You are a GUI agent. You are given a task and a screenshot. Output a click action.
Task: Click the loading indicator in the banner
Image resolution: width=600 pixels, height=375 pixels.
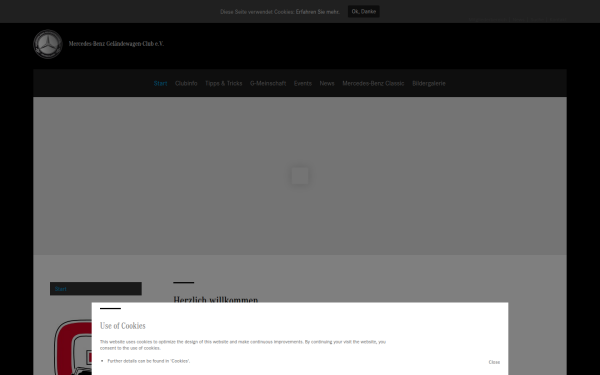coord(300,176)
